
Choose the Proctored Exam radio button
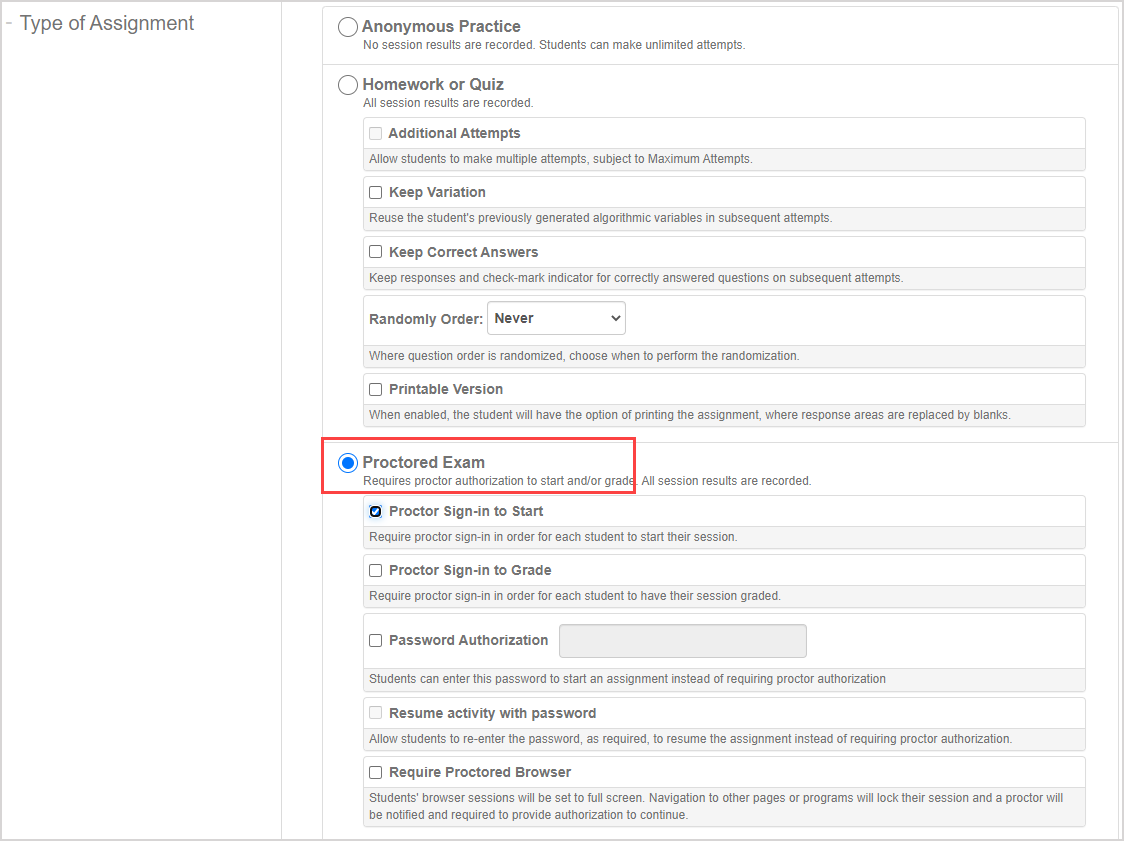pos(348,463)
